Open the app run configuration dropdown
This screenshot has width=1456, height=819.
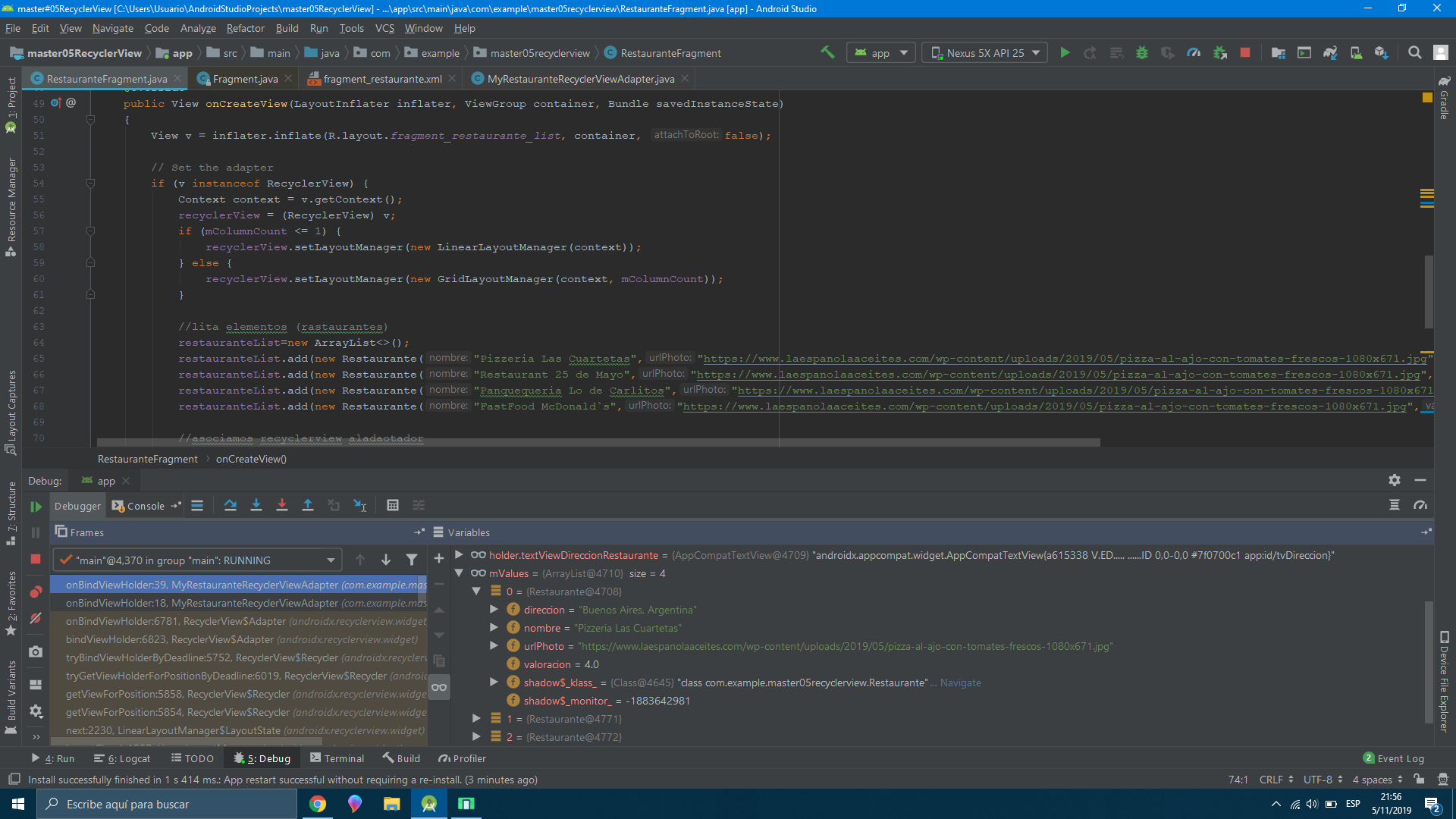(x=881, y=52)
